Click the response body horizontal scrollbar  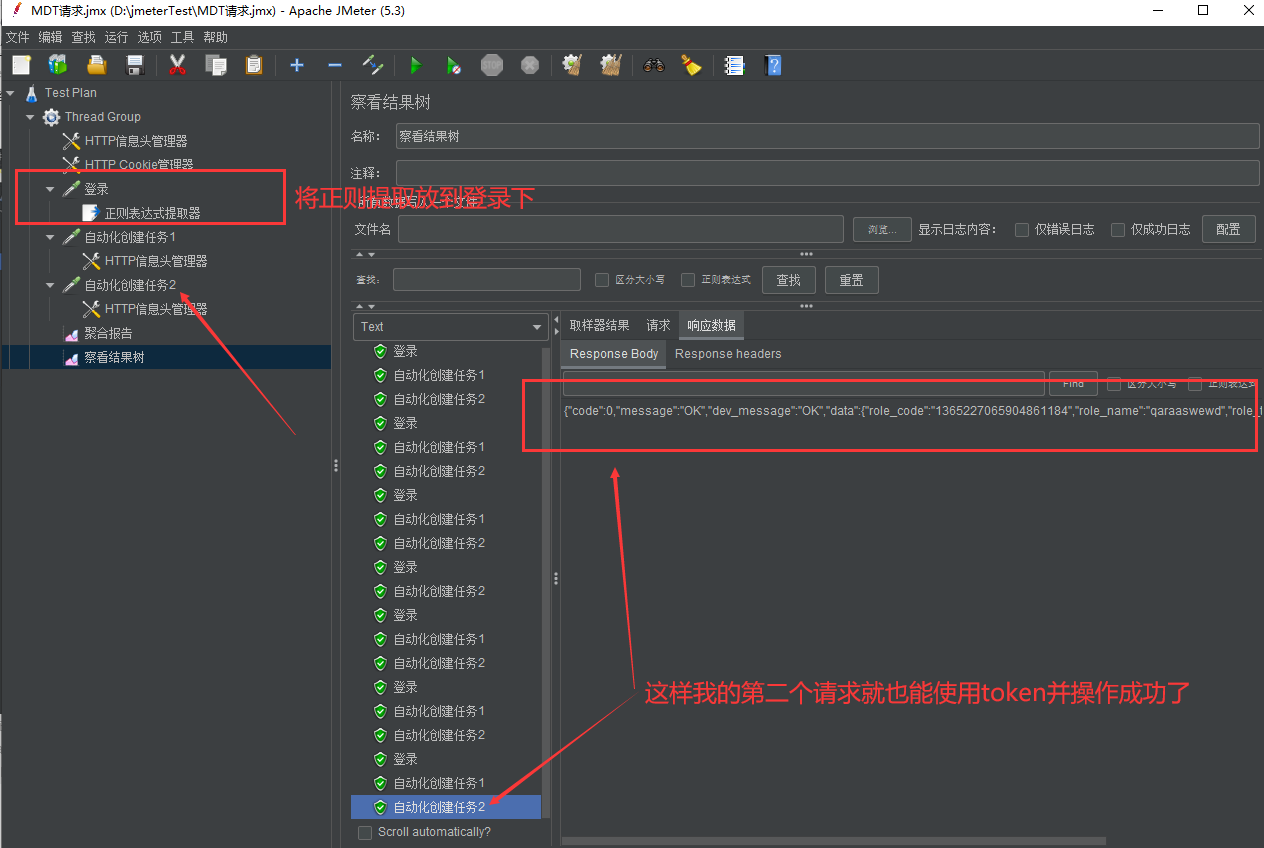tap(834, 841)
